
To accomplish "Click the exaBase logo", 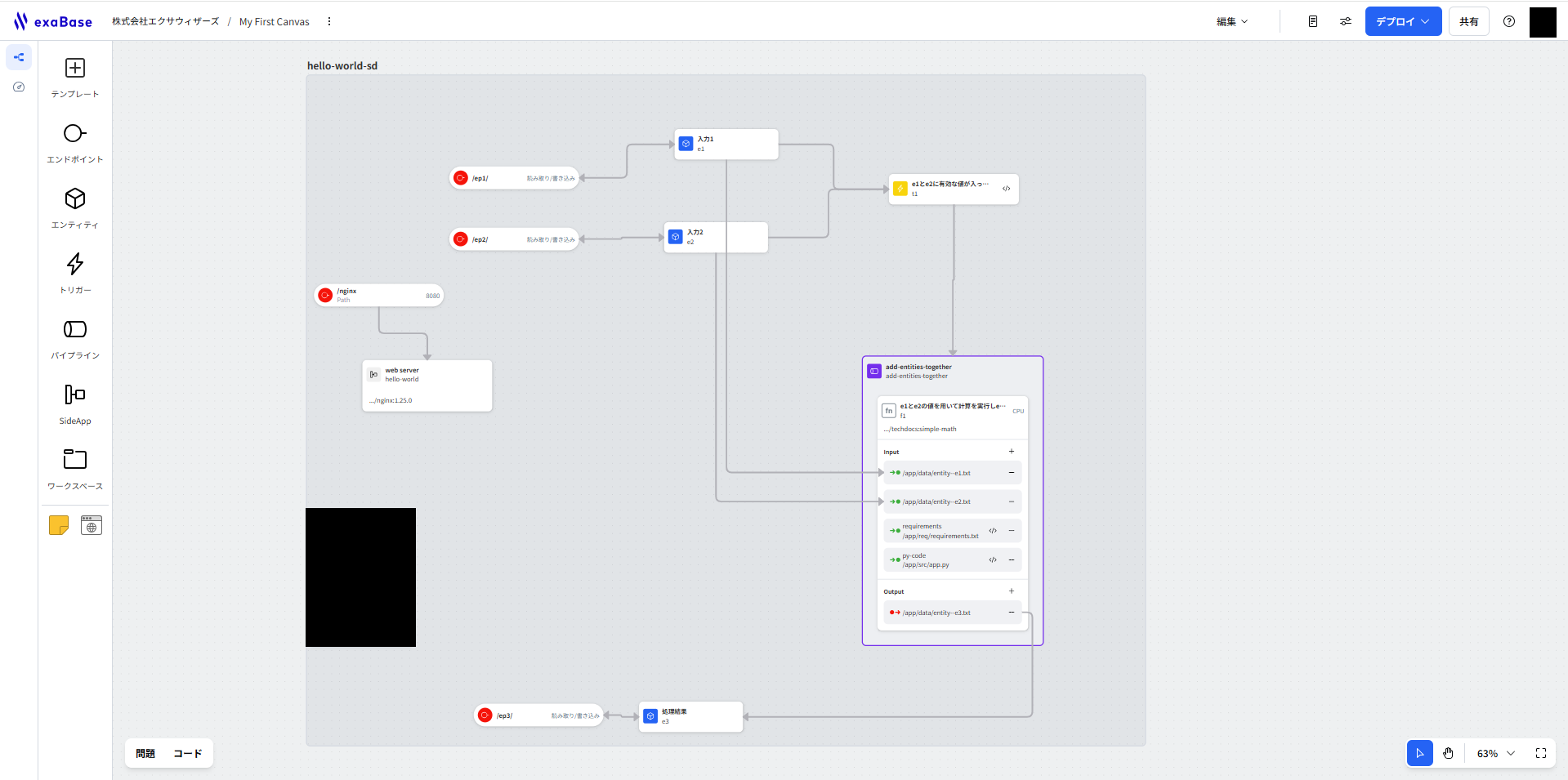I will coord(52,21).
